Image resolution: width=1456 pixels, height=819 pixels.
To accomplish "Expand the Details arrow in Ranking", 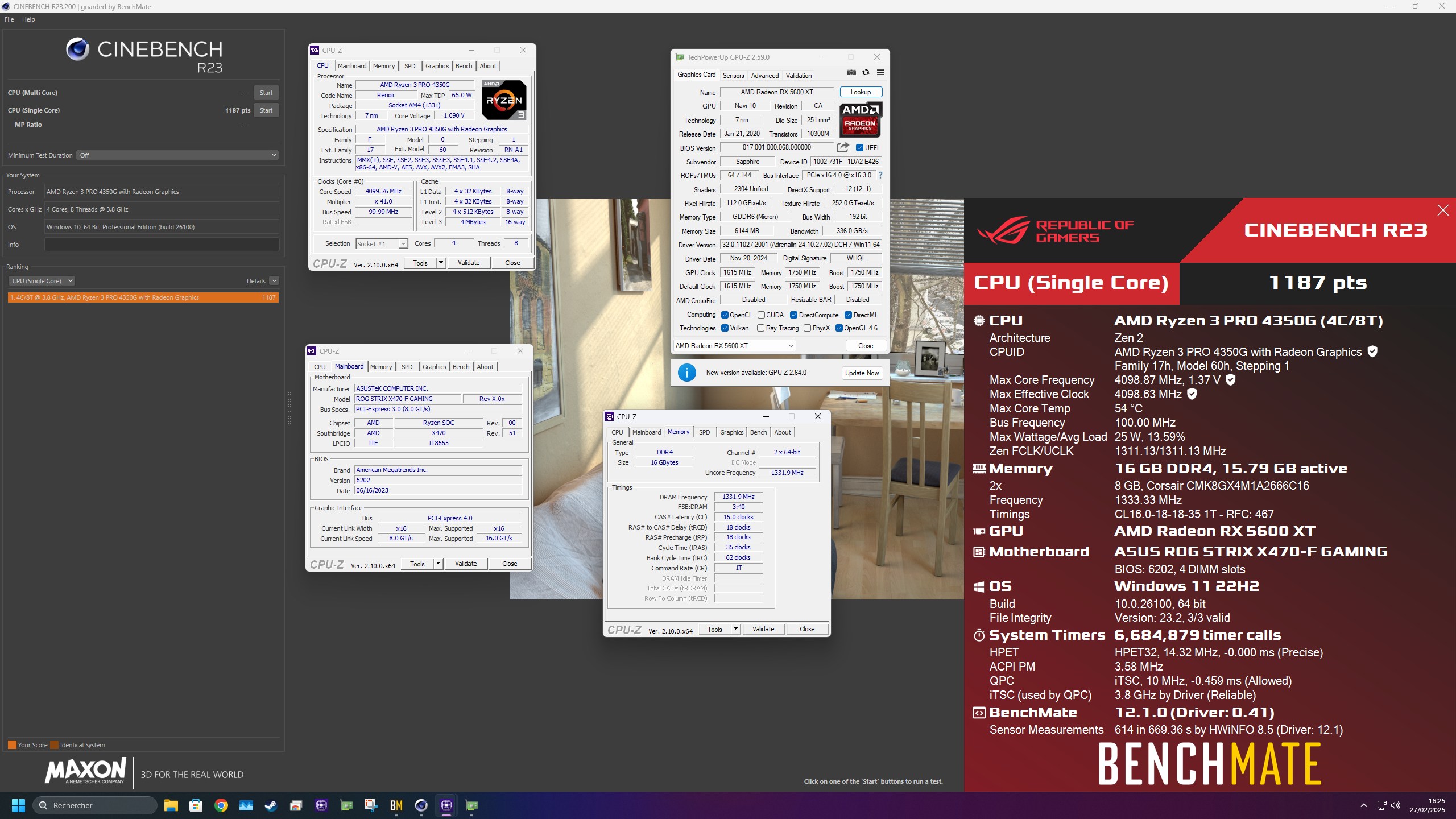I will pos(274,281).
